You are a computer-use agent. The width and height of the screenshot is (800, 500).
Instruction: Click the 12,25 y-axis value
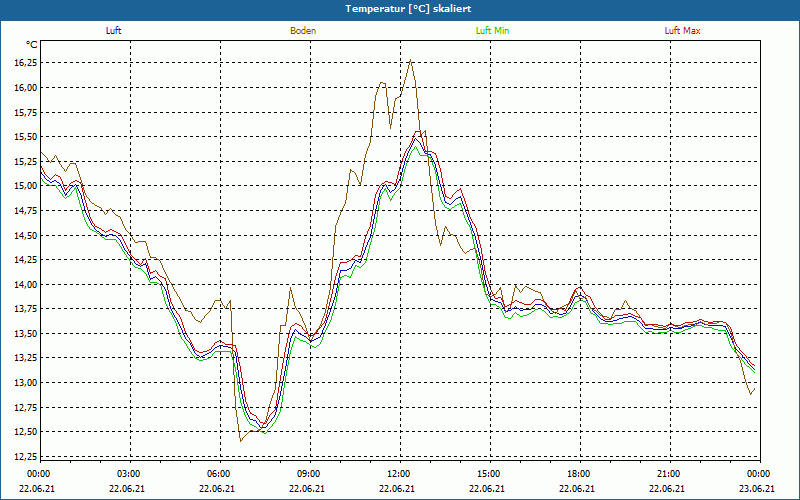coord(28,456)
